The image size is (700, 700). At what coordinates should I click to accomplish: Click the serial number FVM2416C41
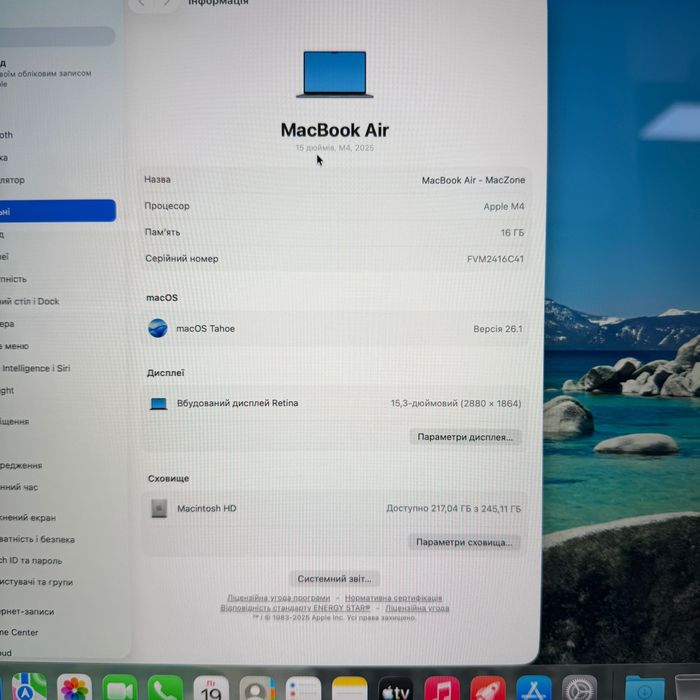click(x=496, y=259)
